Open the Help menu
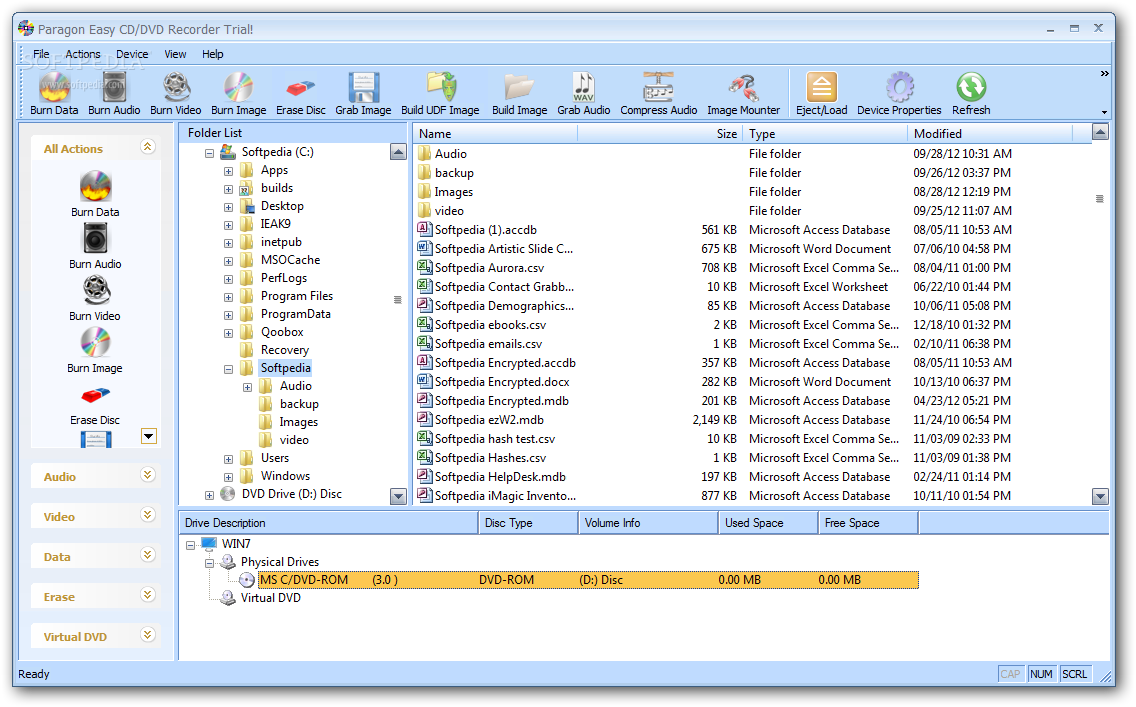This screenshot has height=707, width=1136. [212, 54]
